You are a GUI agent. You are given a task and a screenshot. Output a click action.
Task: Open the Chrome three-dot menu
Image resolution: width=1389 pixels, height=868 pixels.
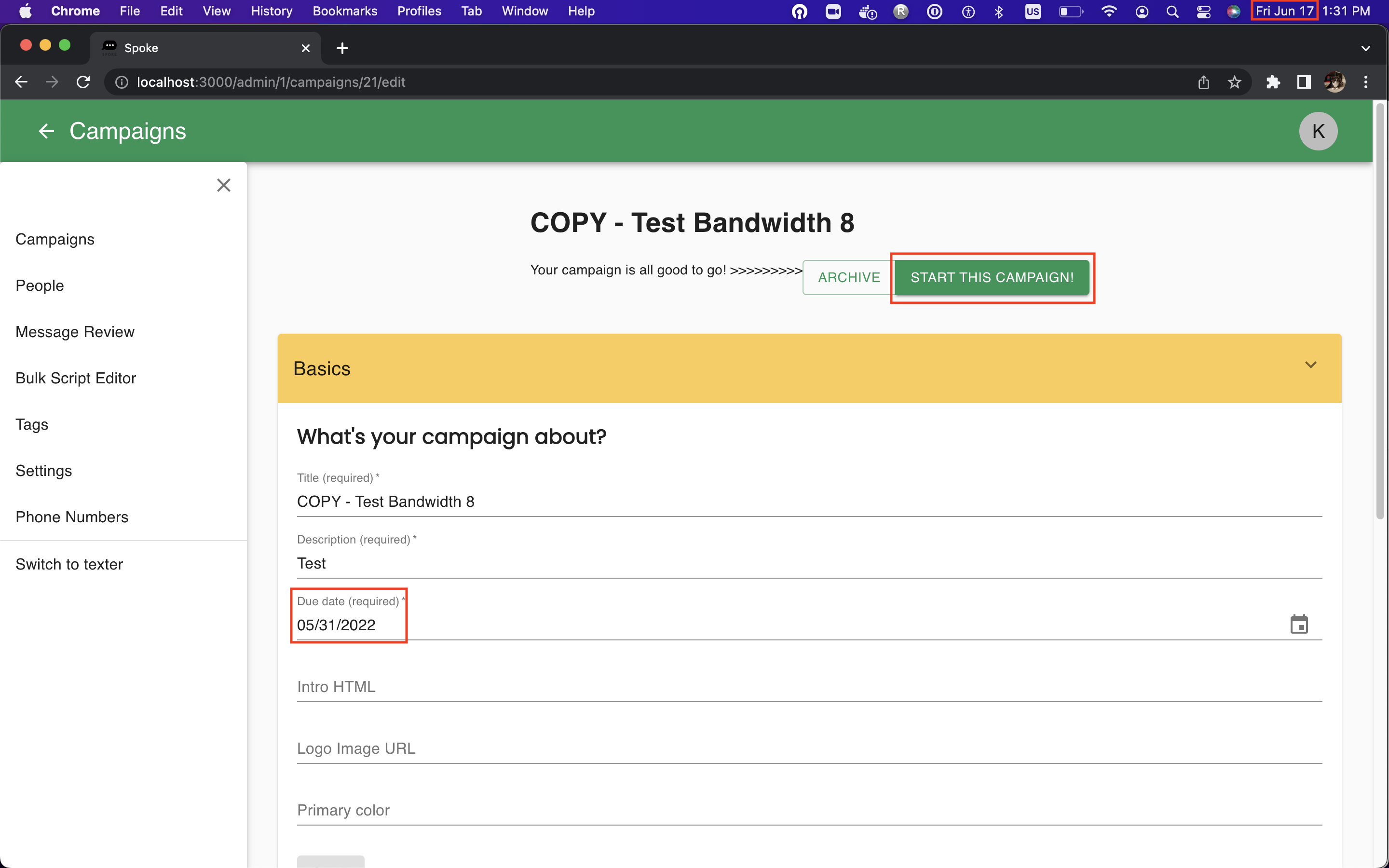point(1365,82)
